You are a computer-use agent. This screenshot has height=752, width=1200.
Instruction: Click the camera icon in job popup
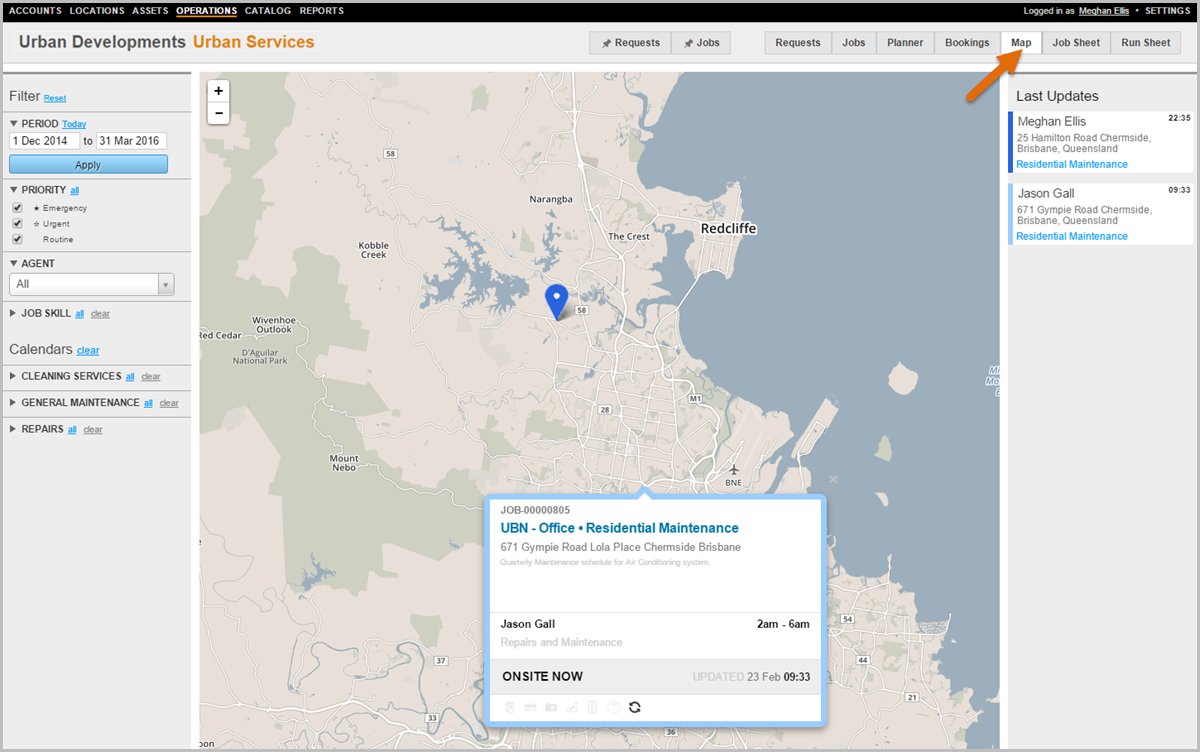tap(551, 708)
